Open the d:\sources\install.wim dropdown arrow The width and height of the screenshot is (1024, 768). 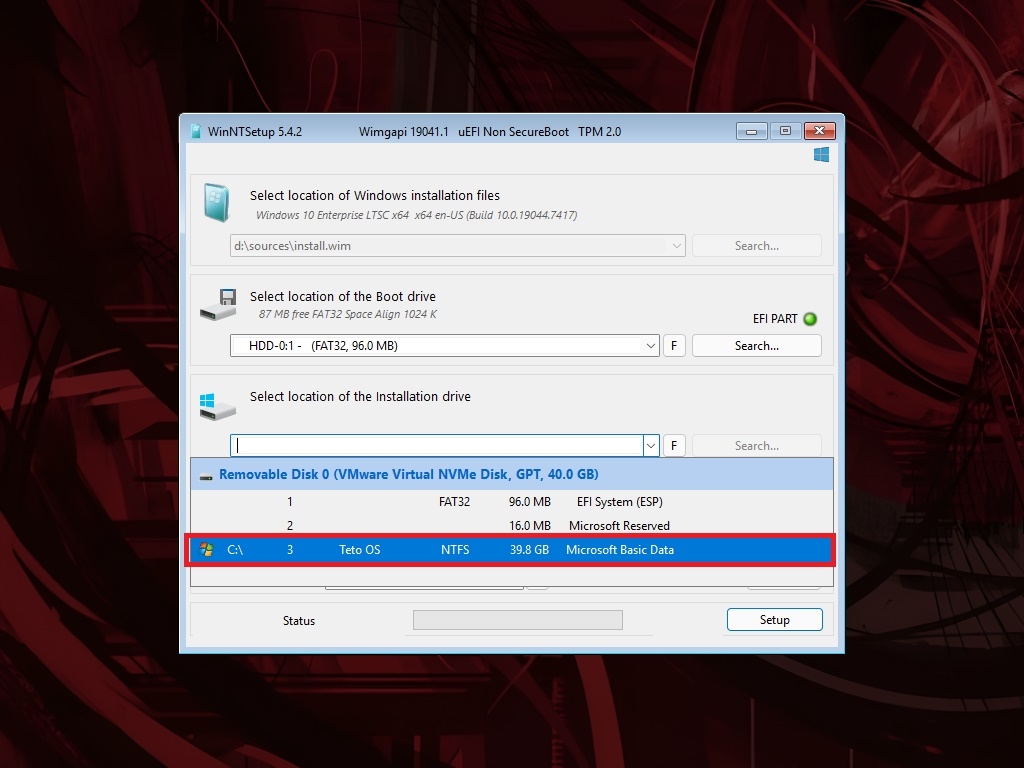pyautogui.click(x=676, y=246)
